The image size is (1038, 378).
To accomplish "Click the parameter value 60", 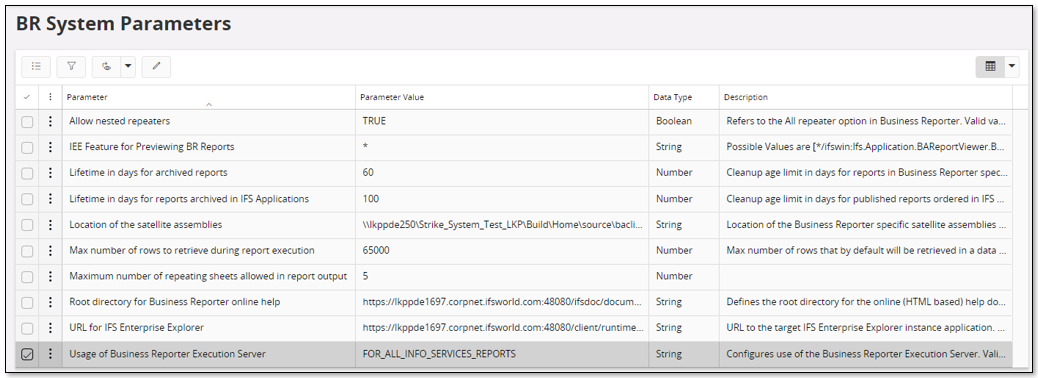I will click(502, 173).
